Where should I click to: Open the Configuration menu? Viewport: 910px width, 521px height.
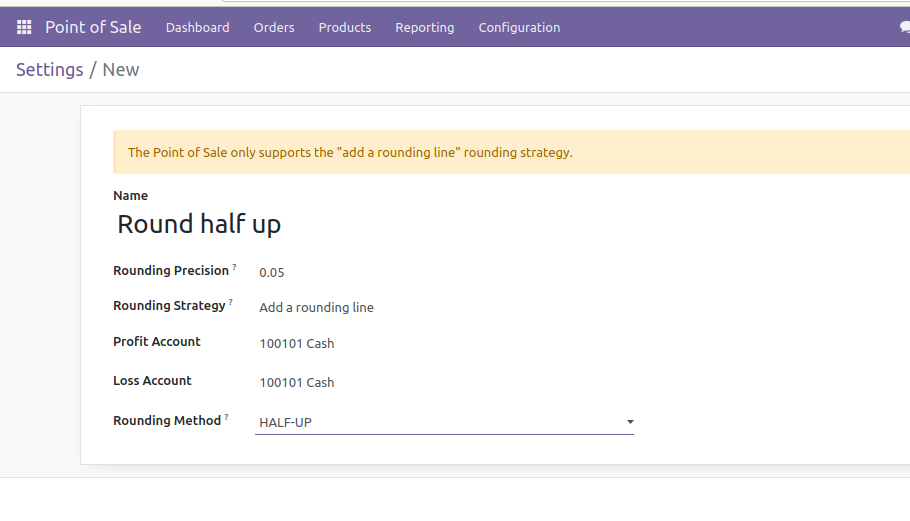click(x=519, y=28)
